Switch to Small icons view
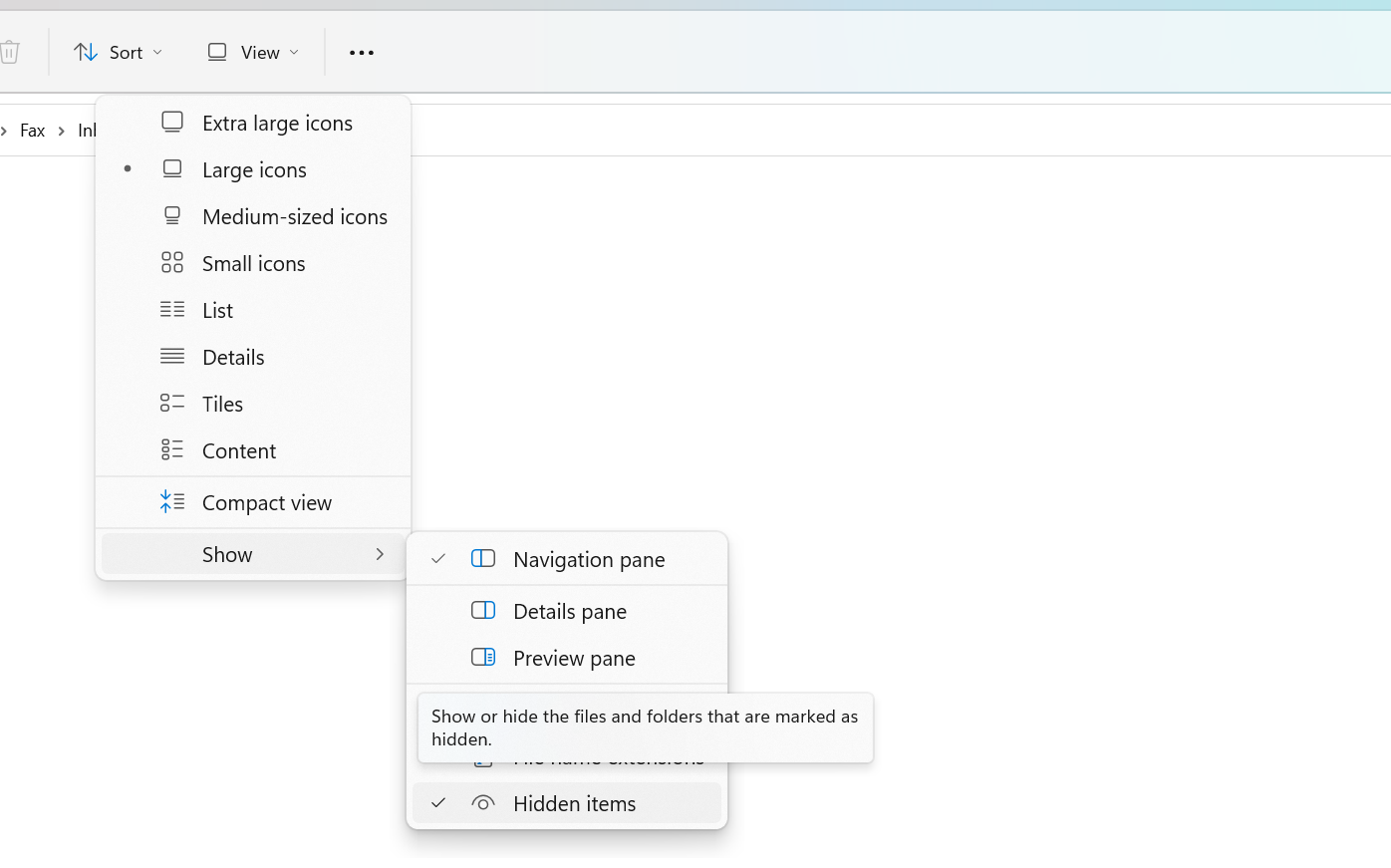 click(253, 263)
